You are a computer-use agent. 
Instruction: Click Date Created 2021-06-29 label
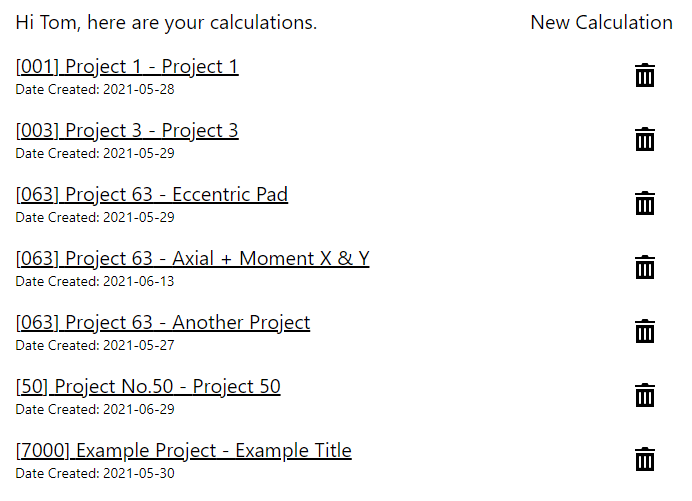95,409
